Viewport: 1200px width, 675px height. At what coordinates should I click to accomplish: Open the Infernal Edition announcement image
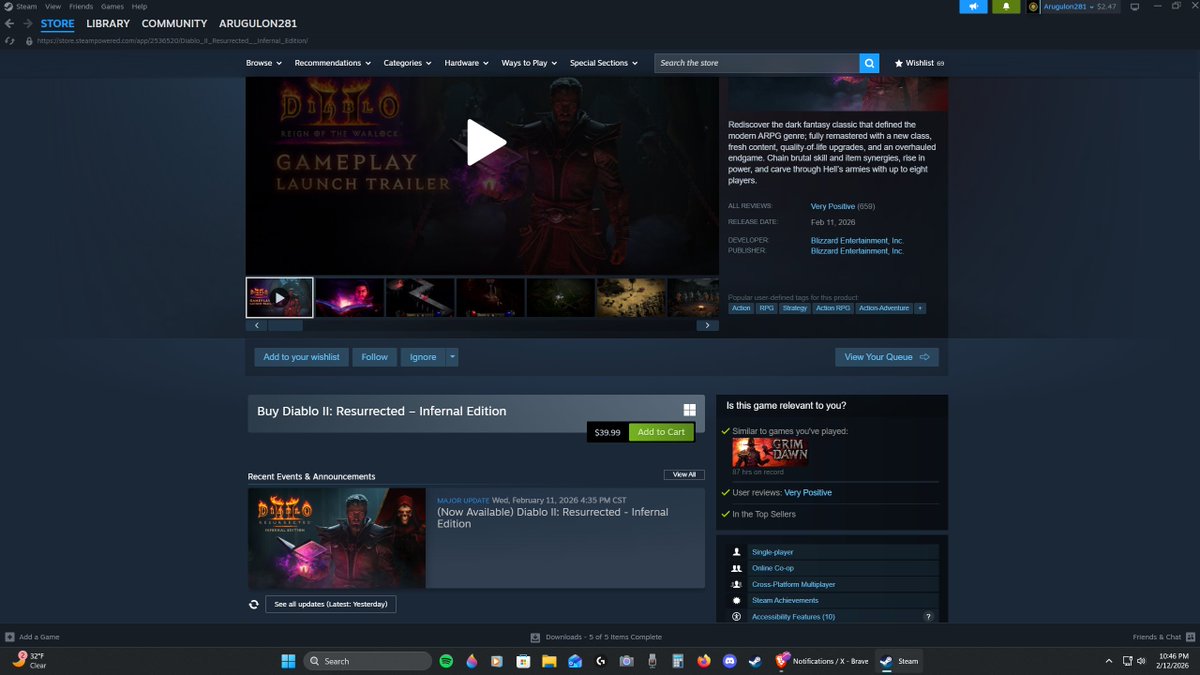click(x=337, y=538)
